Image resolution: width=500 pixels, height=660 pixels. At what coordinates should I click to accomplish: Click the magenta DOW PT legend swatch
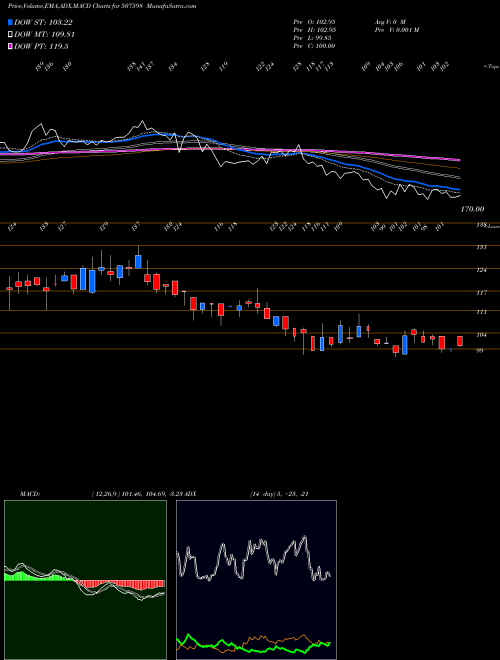coord(10,46)
